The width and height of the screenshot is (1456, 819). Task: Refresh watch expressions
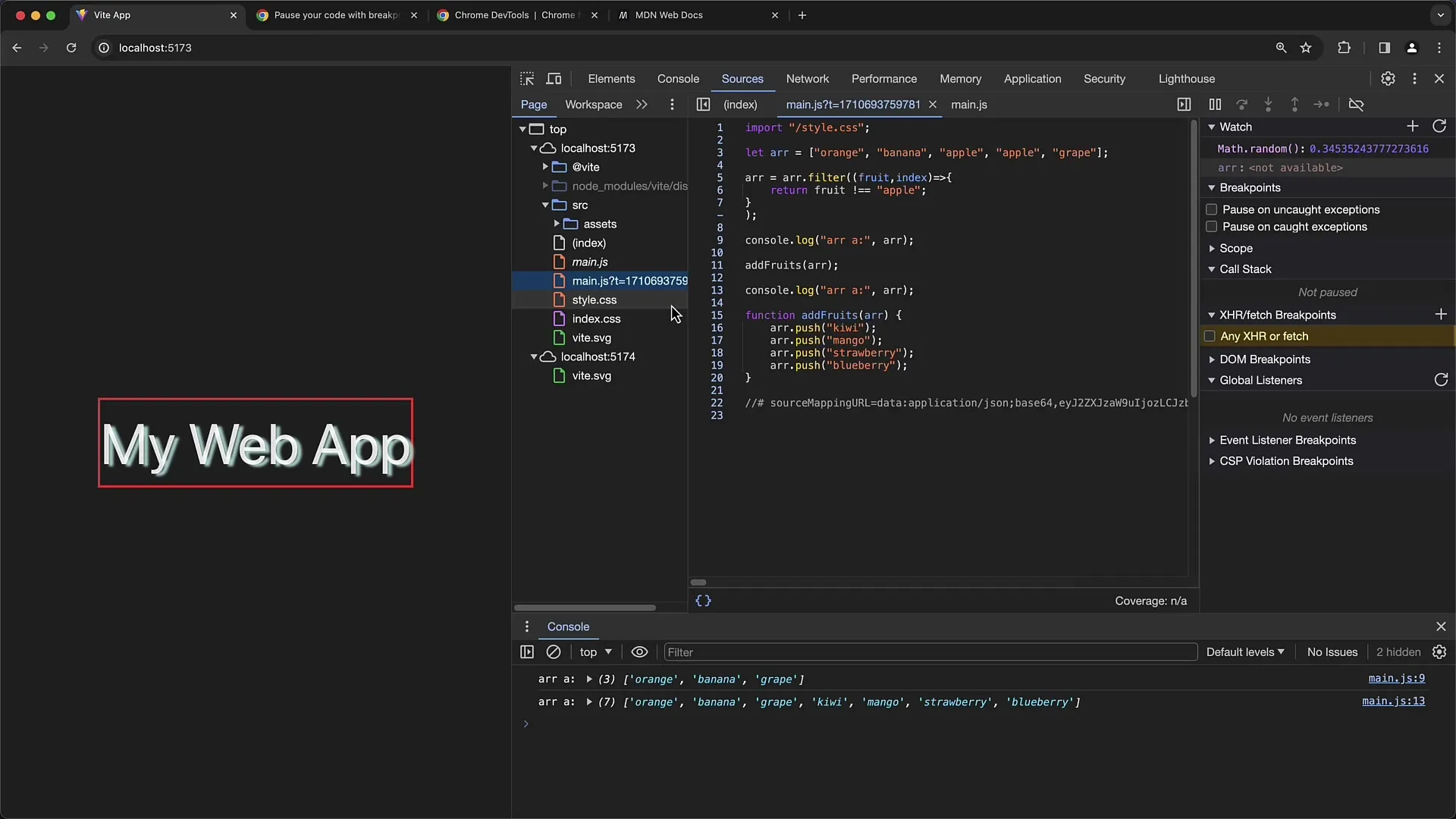pyautogui.click(x=1439, y=127)
